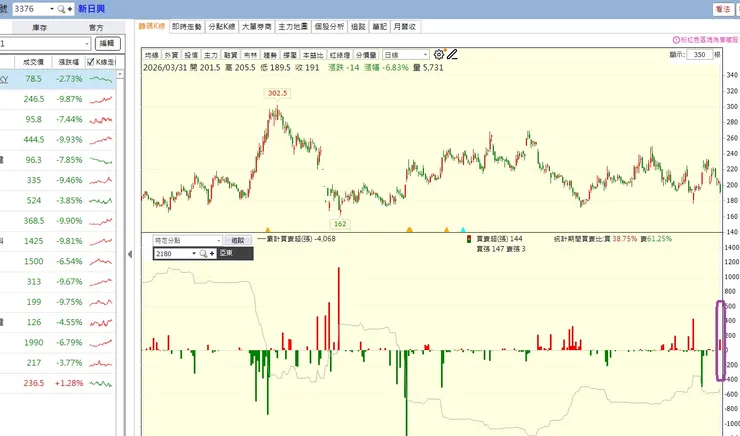Toggle the 均線 indicator button
This screenshot has width=740, height=436.
(152, 55)
